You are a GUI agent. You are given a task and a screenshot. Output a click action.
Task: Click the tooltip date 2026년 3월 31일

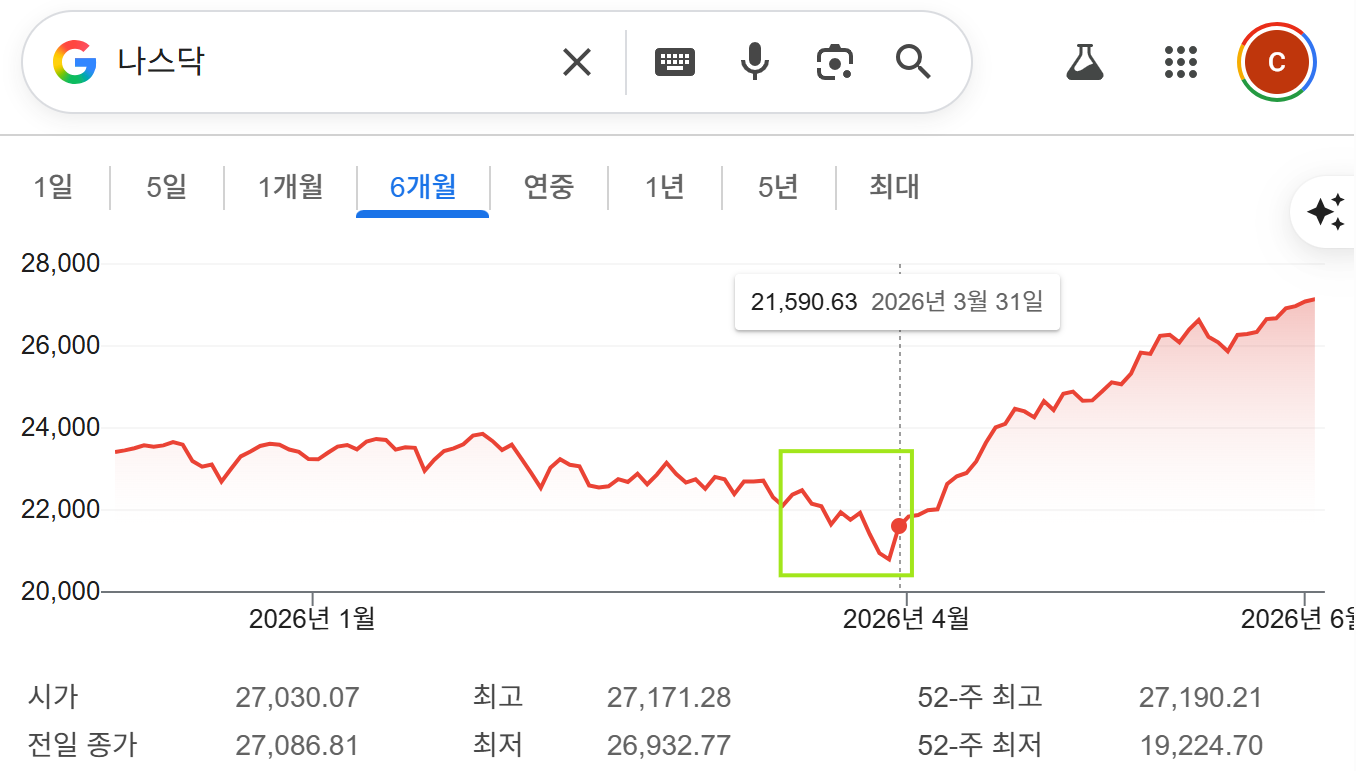(x=957, y=301)
